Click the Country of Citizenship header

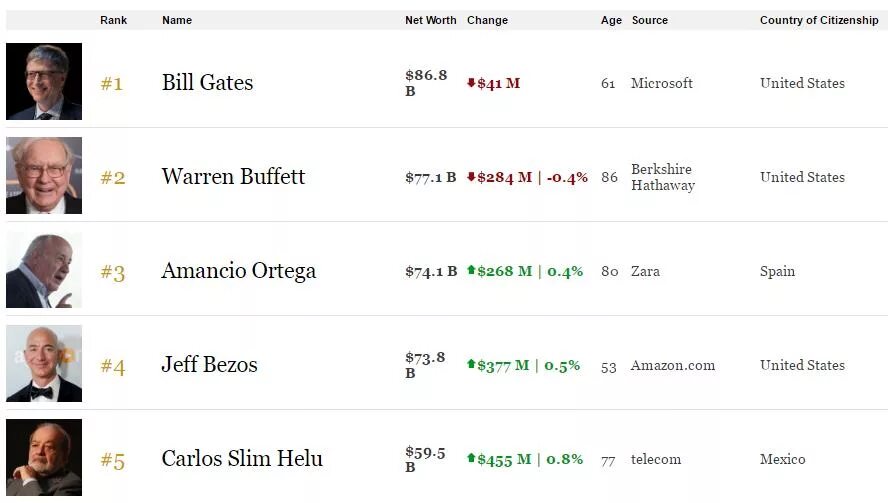(818, 20)
